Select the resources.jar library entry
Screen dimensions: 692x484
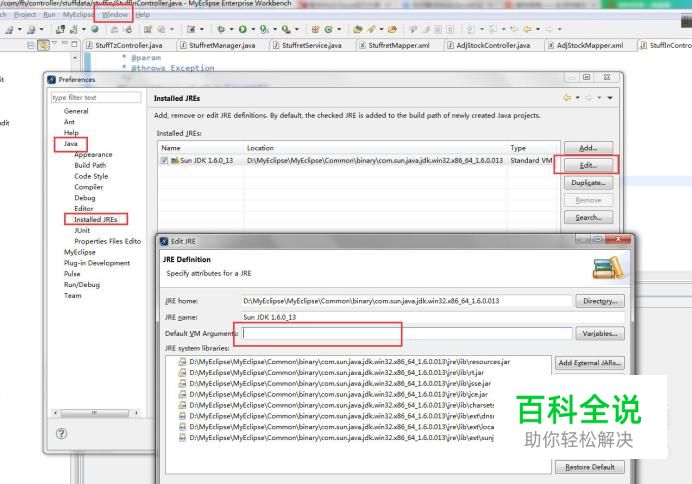pyautogui.click(x=344, y=361)
